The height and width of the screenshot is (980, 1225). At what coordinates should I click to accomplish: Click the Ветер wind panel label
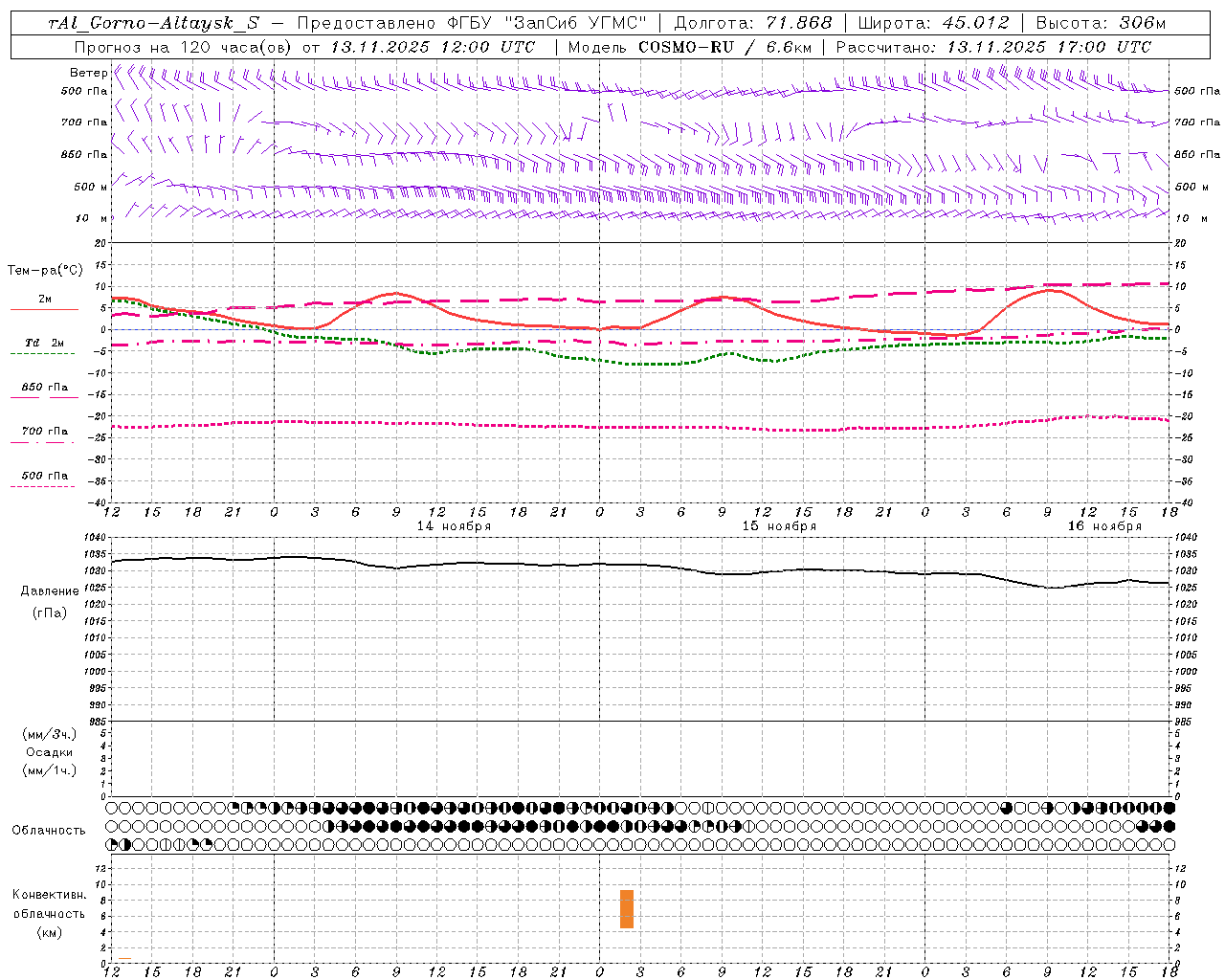88,73
